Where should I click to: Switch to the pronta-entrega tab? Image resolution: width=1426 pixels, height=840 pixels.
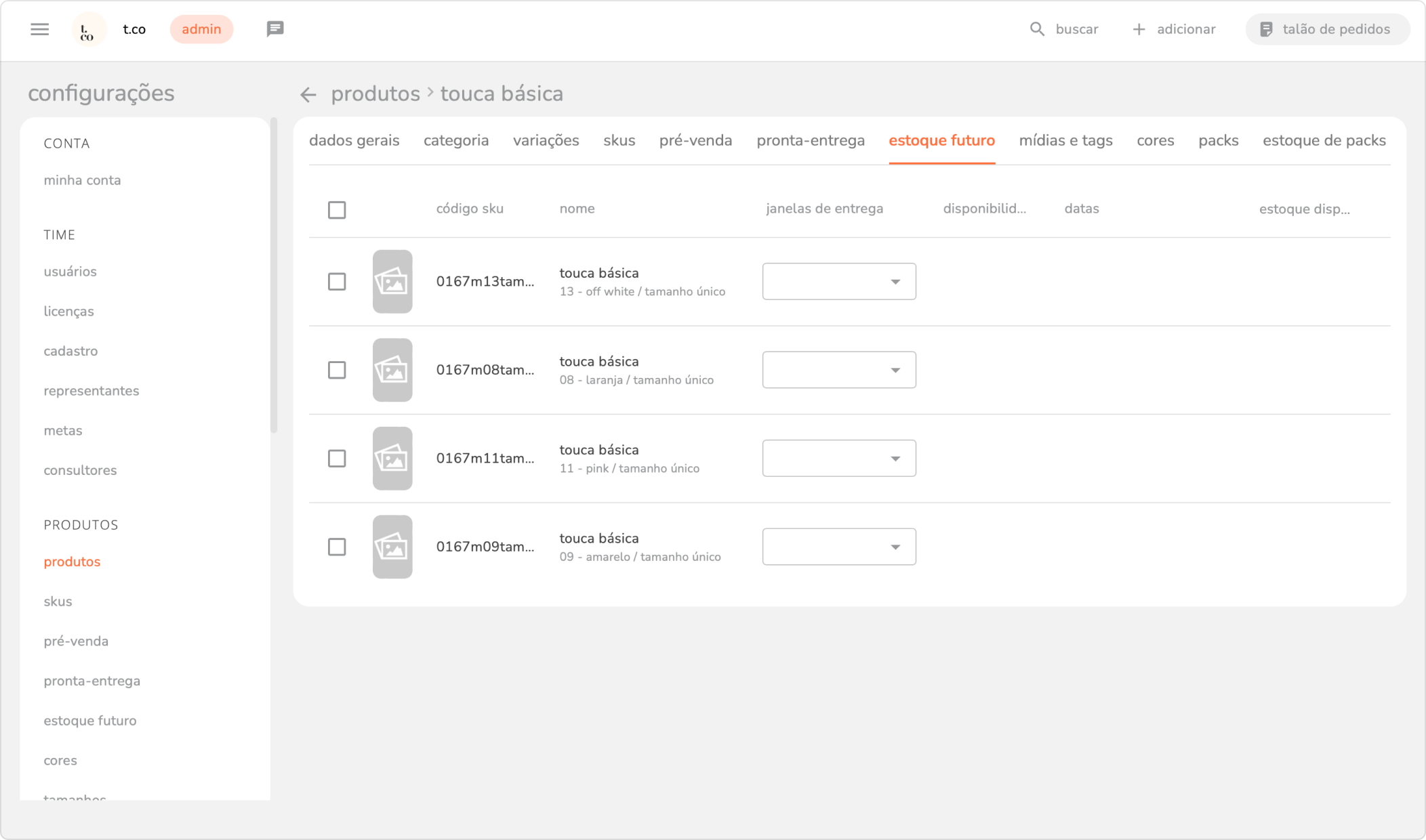pos(810,141)
